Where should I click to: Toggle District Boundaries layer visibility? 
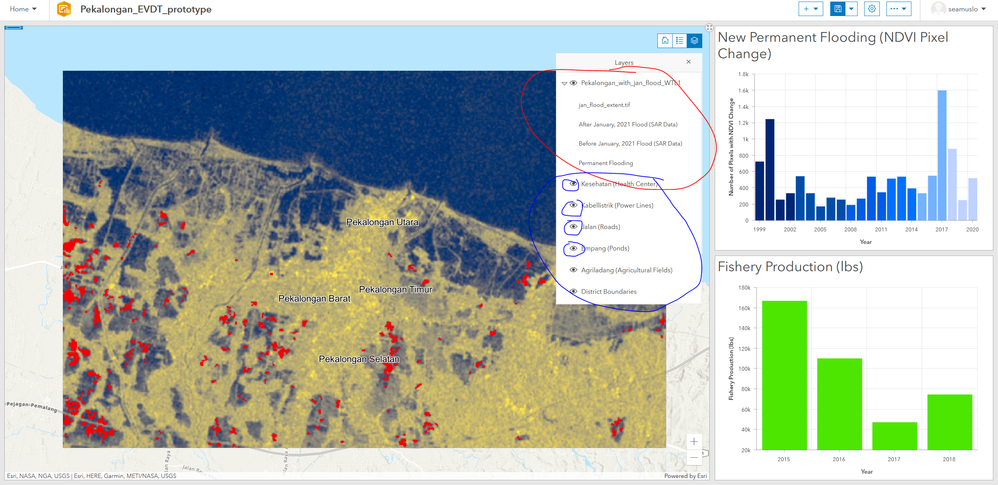[573, 292]
